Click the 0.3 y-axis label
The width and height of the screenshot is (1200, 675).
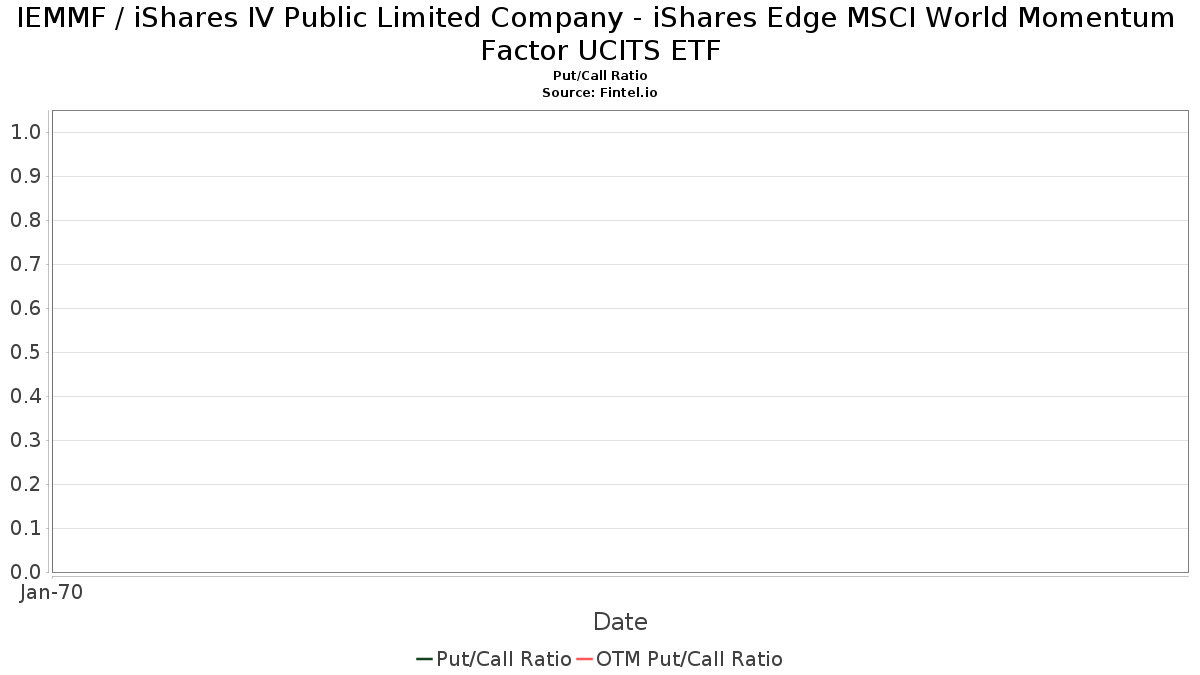pyautogui.click(x=25, y=440)
